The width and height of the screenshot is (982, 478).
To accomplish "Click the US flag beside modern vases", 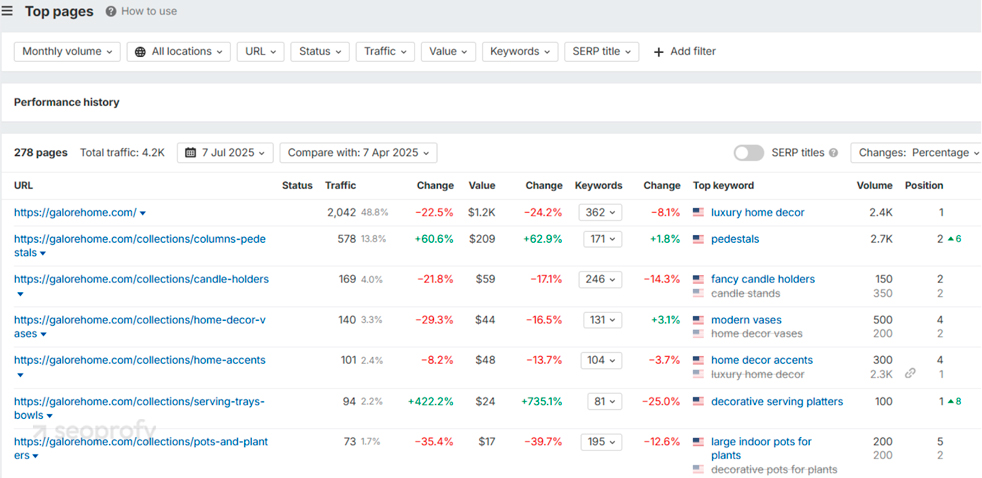I will coord(698,320).
